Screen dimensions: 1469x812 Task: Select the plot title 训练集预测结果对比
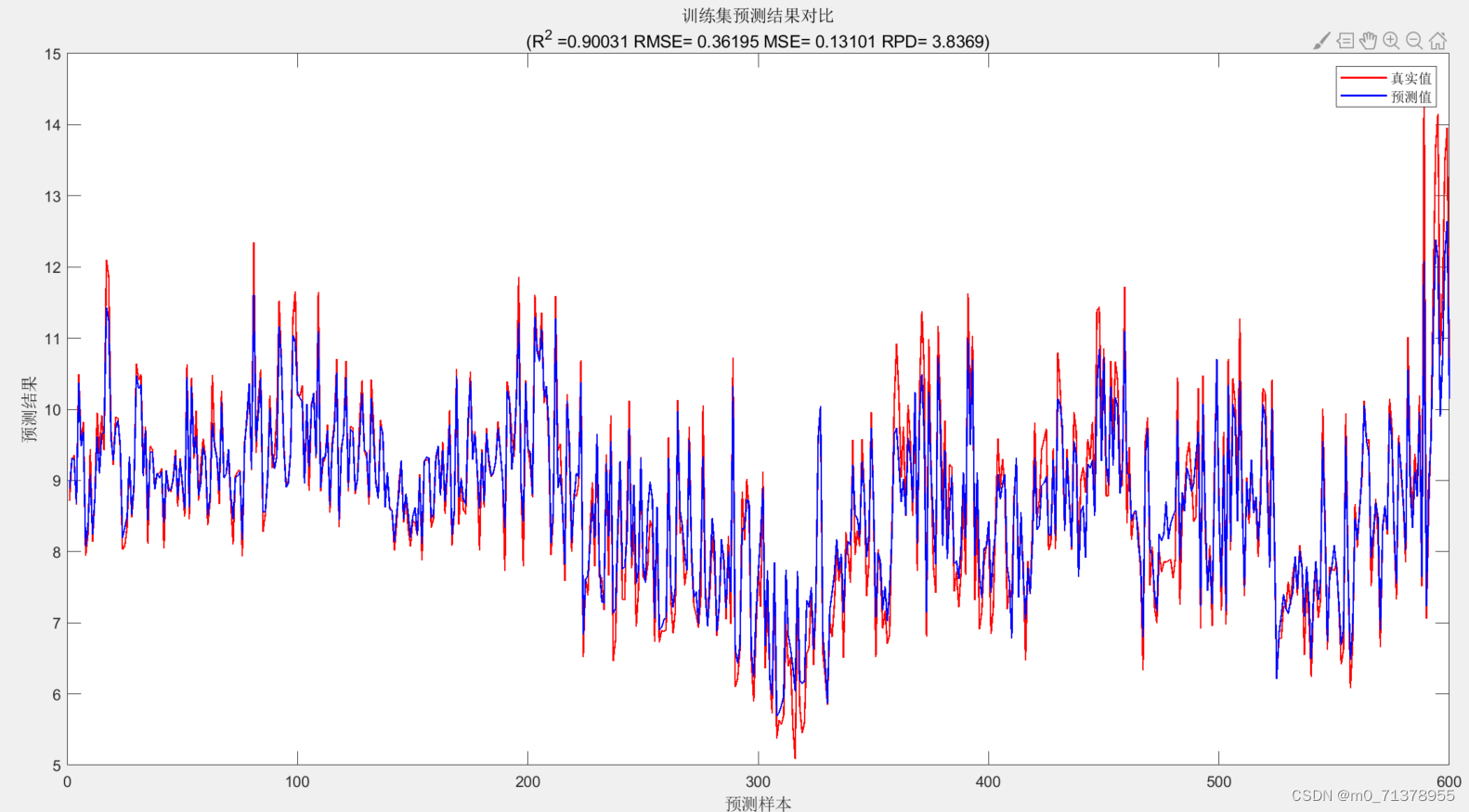pos(758,16)
